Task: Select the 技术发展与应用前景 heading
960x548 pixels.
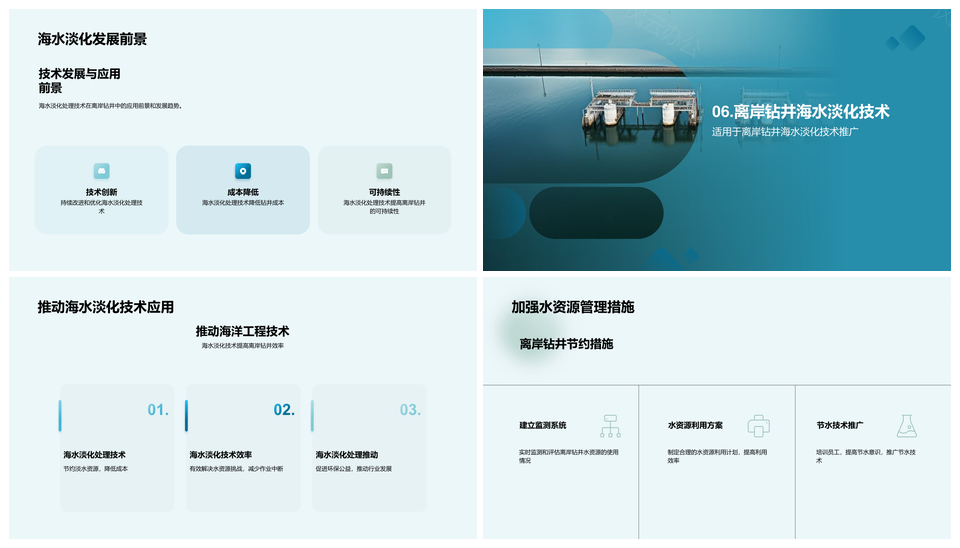Action: (x=79, y=81)
